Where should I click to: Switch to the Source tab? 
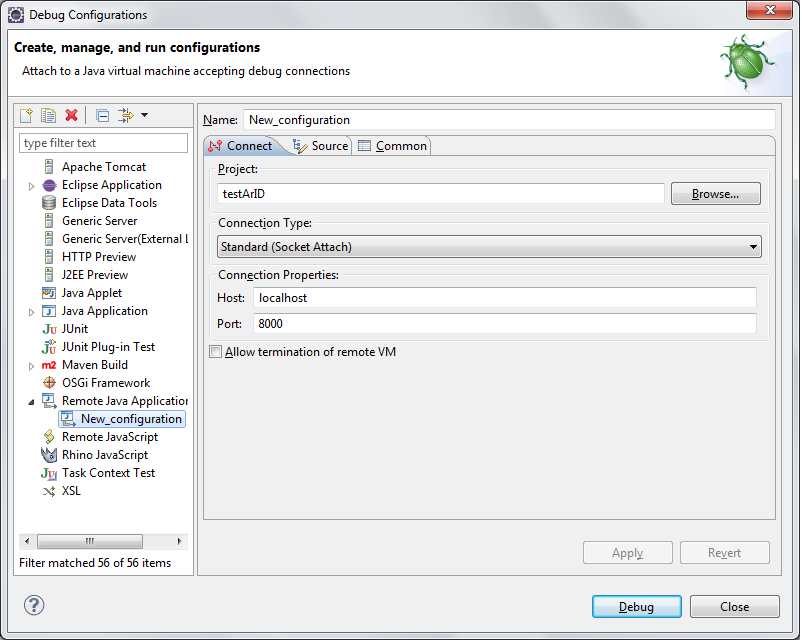pyautogui.click(x=321, y=146)
